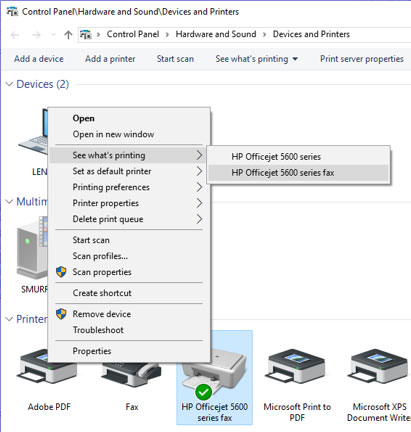Collapse the Devices (2) group
The image size is (411, 432).
point(9,84)
